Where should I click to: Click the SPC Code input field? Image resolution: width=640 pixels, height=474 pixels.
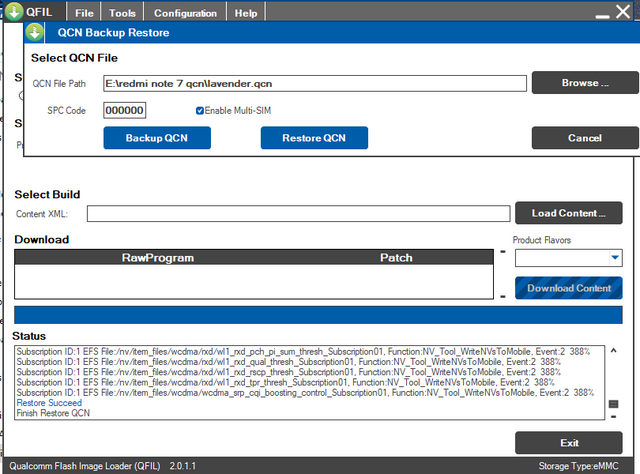coord(124,110)
